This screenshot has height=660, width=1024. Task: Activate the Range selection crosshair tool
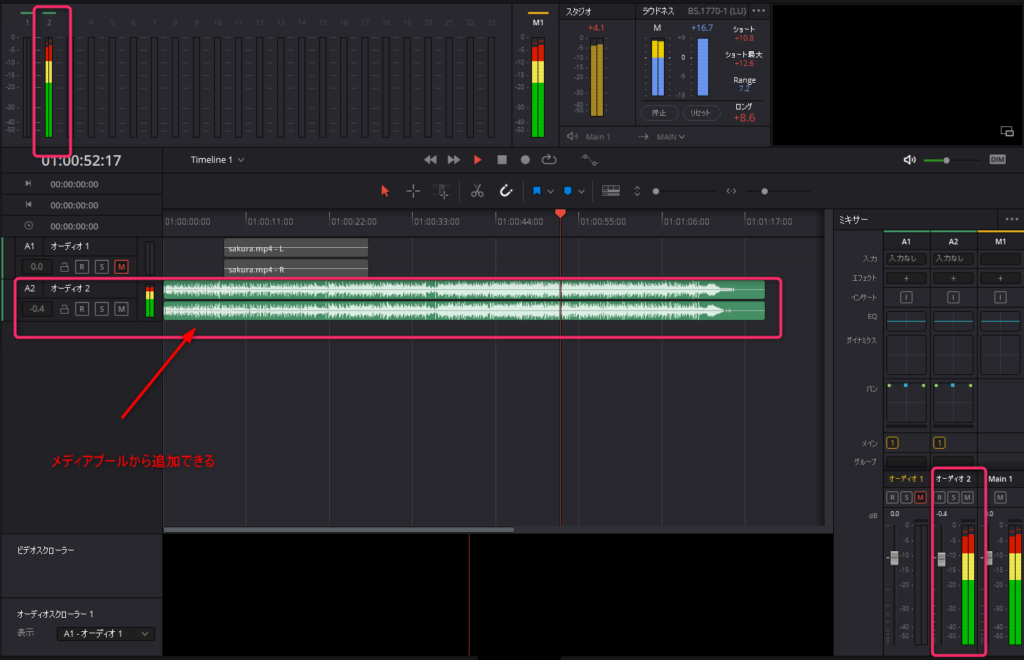(x=413, y=190)
